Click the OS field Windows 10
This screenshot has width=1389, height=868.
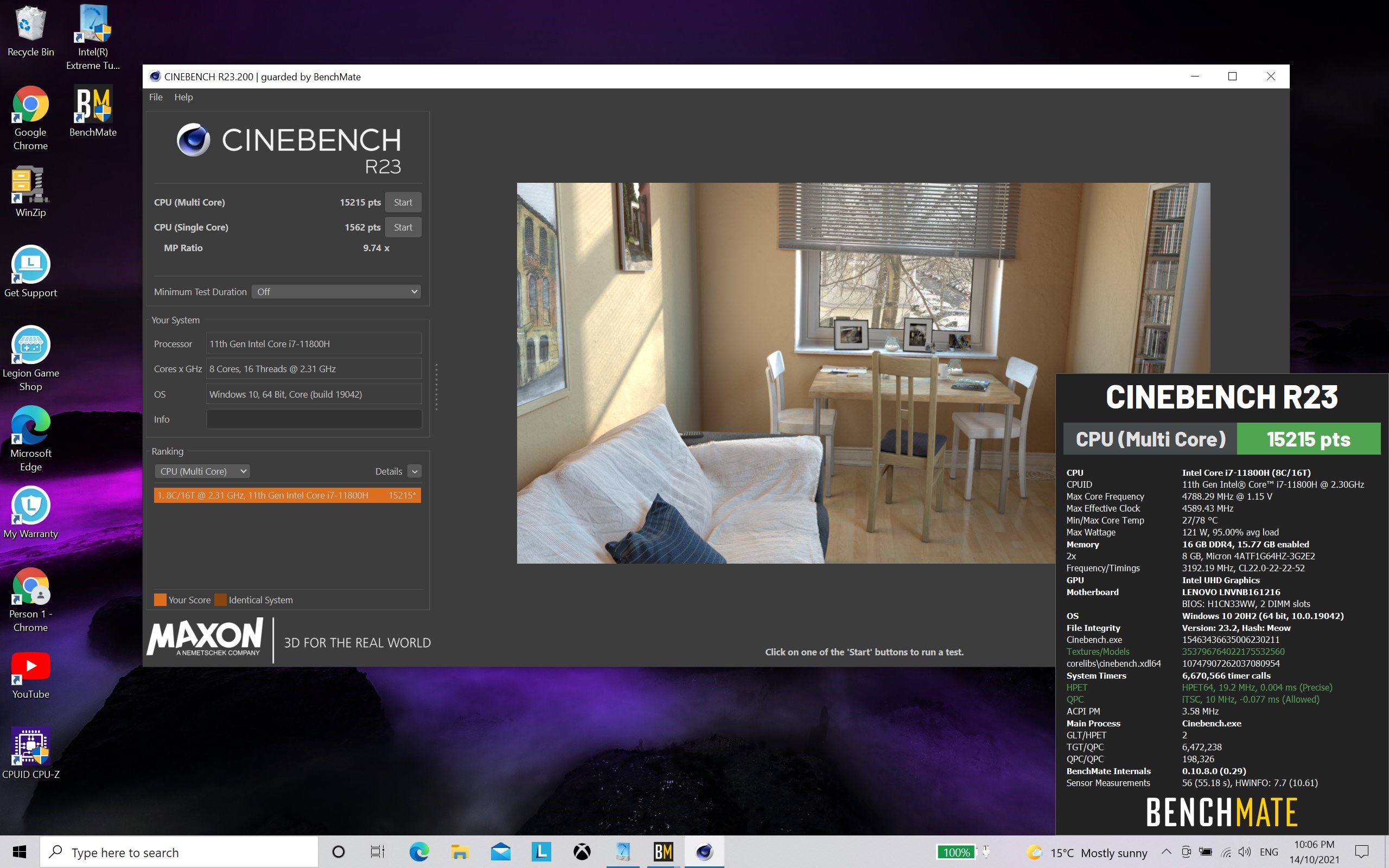pyautogui.click(x=314, y=394)
